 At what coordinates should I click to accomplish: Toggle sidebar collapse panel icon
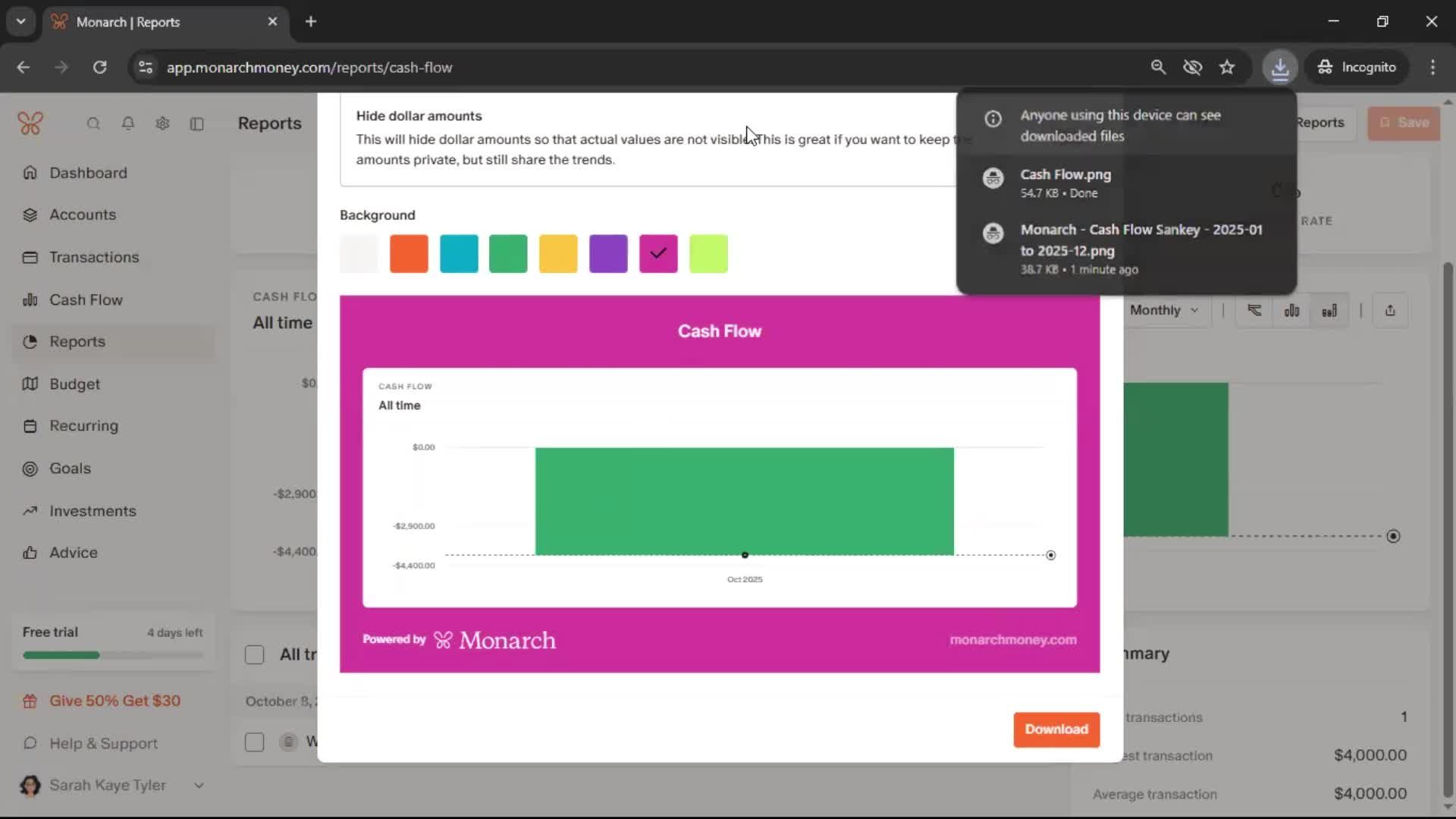(197, 124)
